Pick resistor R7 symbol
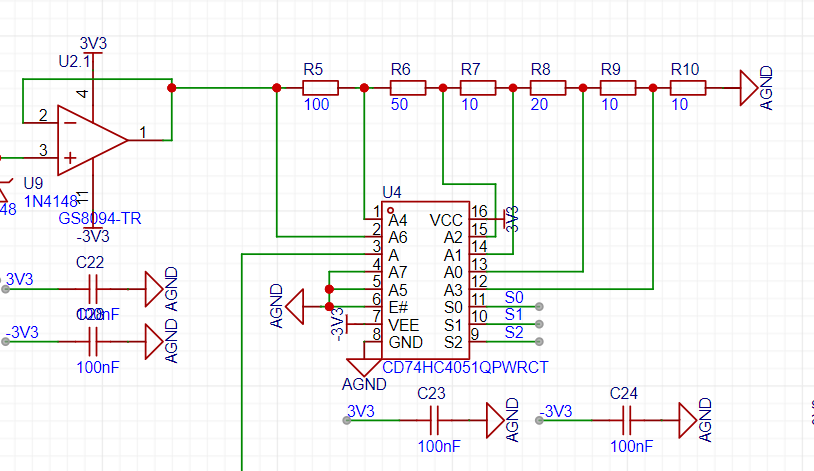The image size is (814, 471). point(477,88)
